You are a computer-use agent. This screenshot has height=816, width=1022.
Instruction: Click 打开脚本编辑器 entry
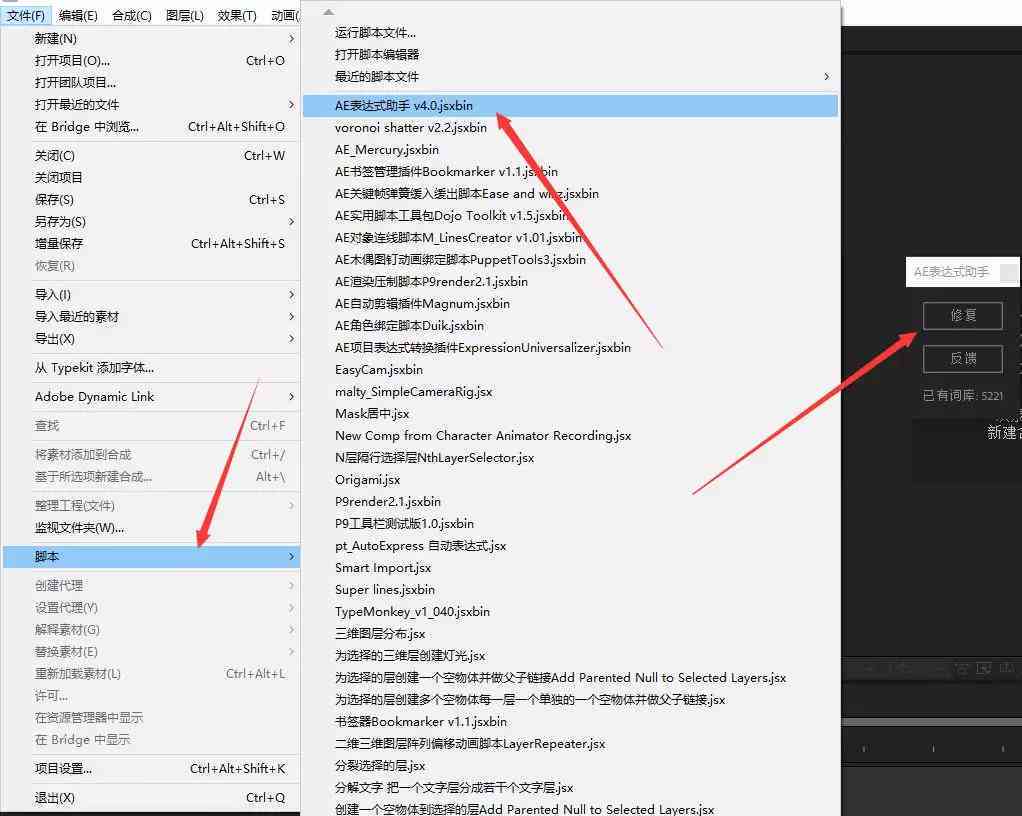tap(570, 55)
